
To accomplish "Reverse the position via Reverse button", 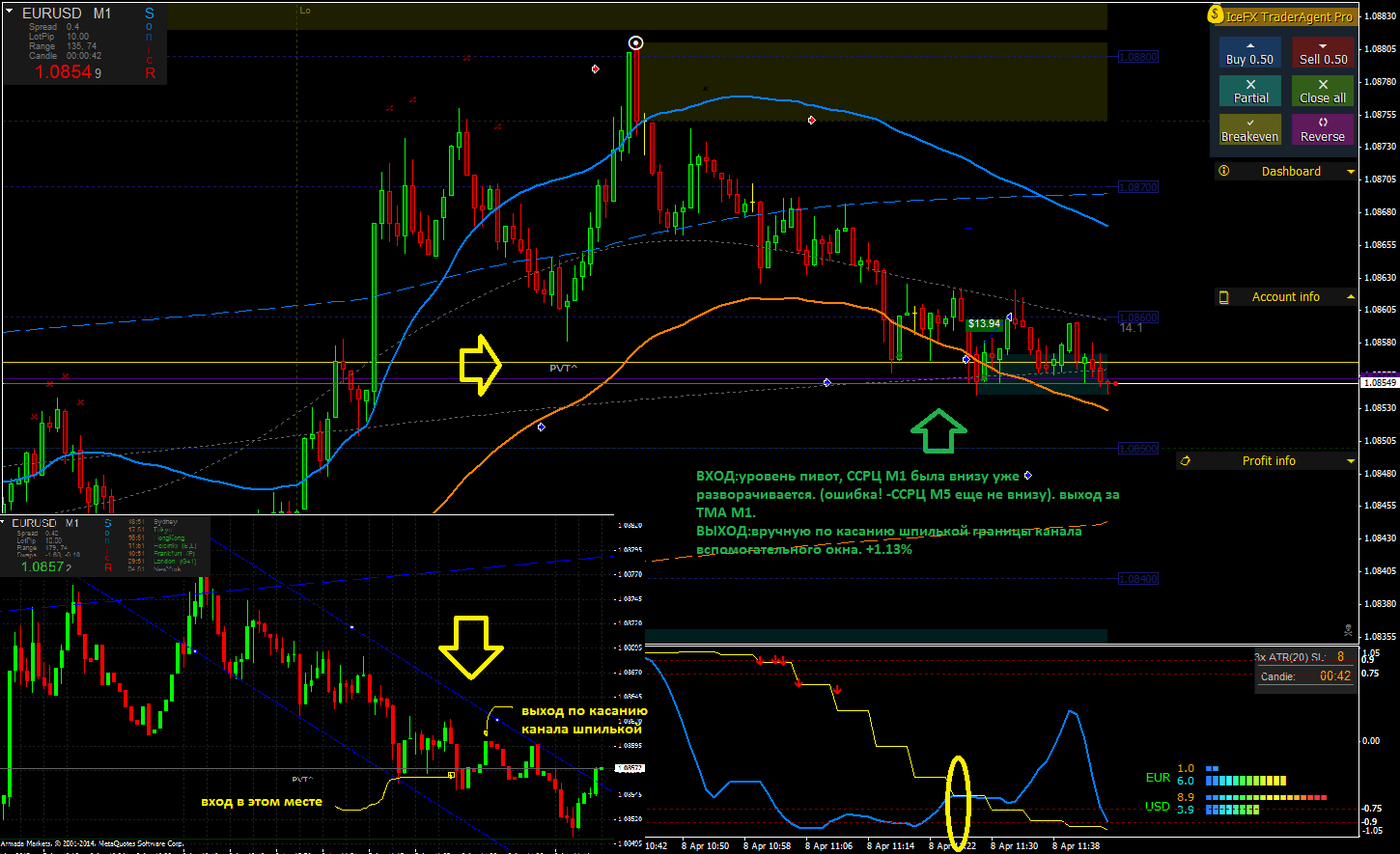I will point(1323,129).
